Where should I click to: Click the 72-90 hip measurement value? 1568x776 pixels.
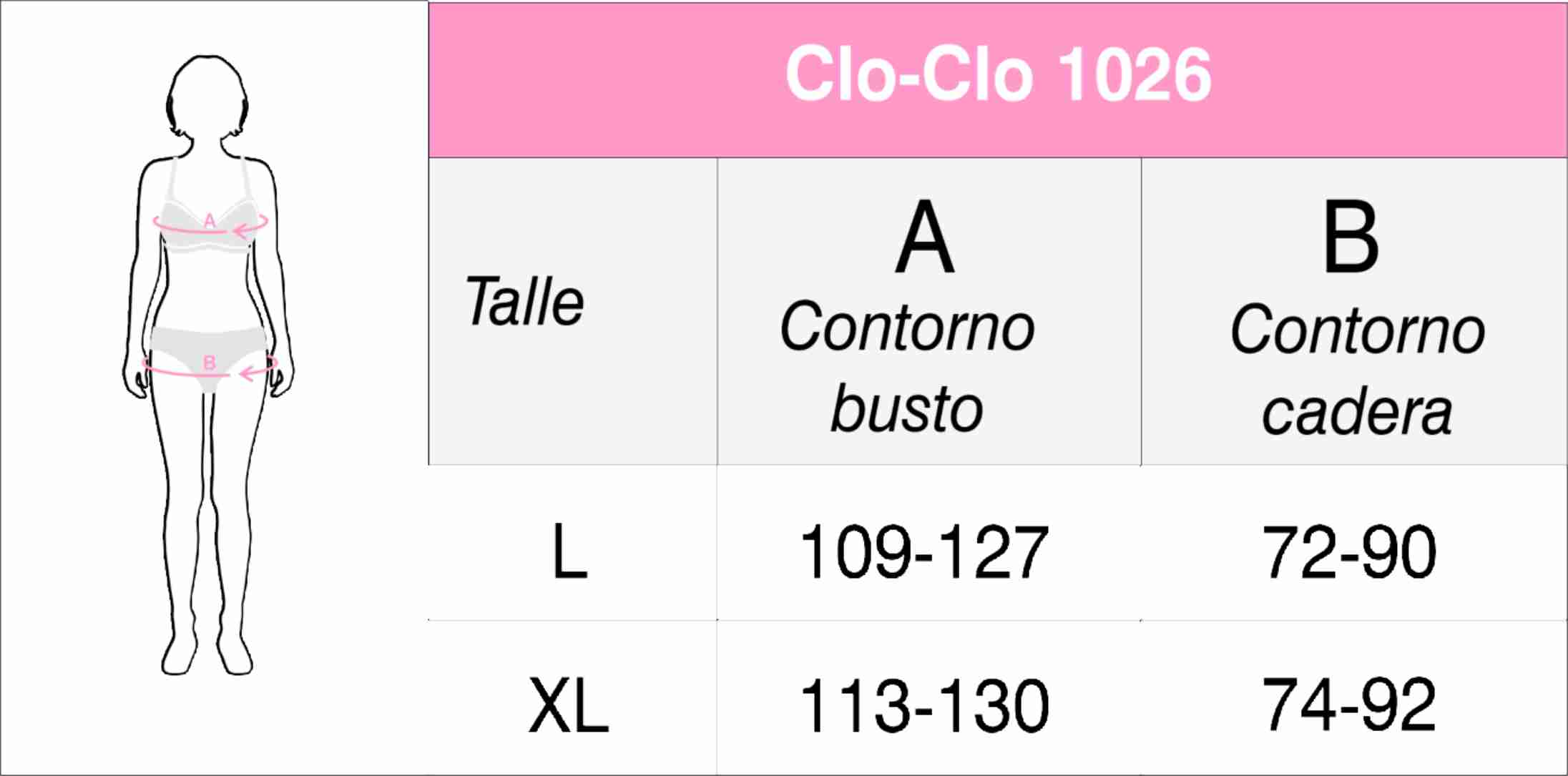[1349, 551]
